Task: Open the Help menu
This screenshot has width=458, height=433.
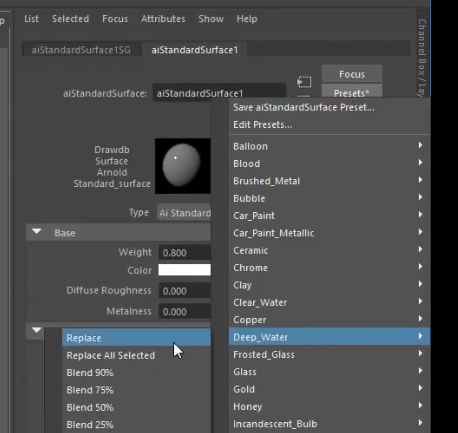Action: 247,19
